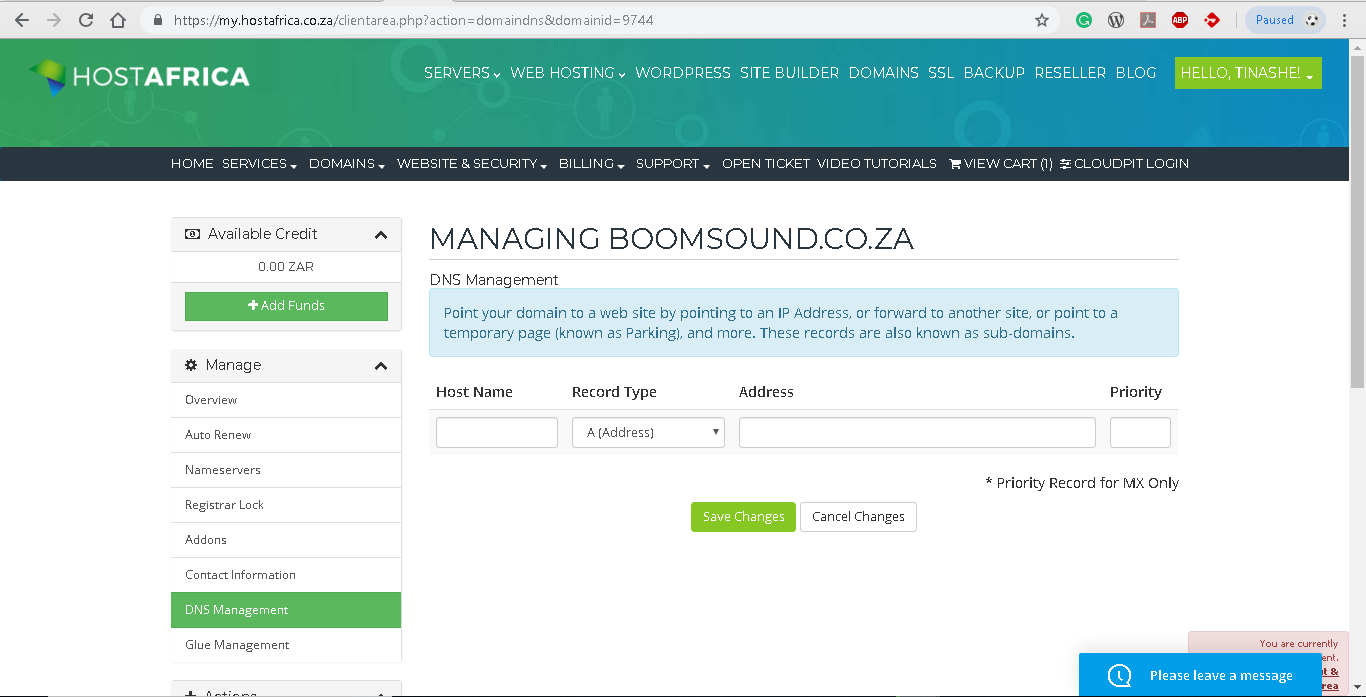
Task: Open the Record Type A (Address) dropdown
Action: 648,432
